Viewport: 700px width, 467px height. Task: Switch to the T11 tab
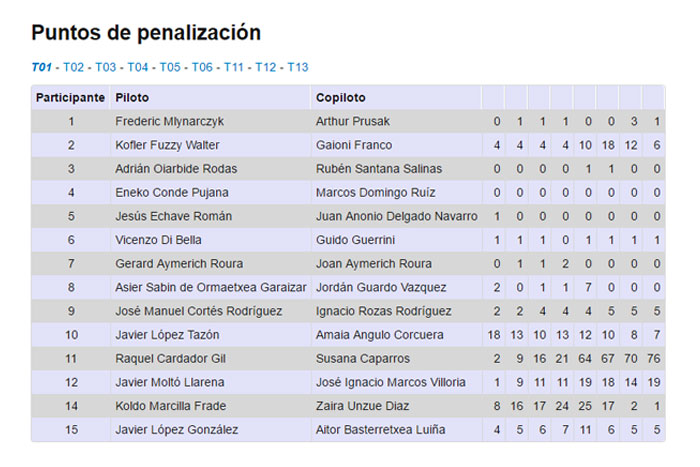234,67
